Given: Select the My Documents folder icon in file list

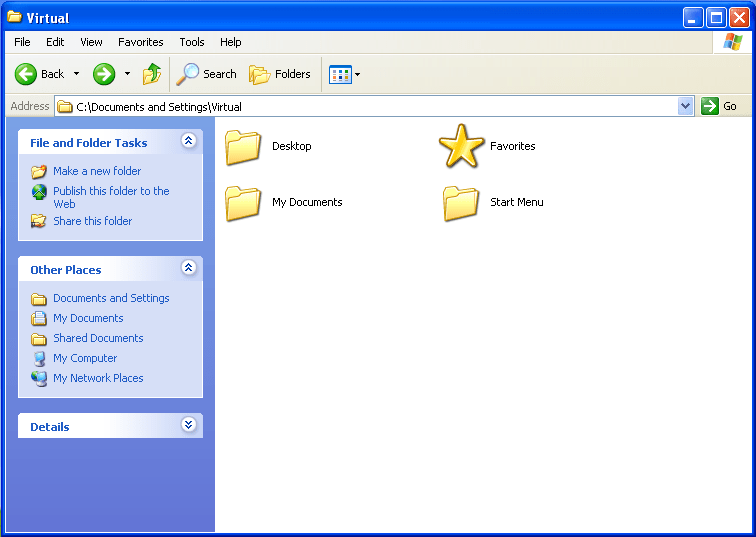Looking at the screenshot, I should (x=243, y=203).
